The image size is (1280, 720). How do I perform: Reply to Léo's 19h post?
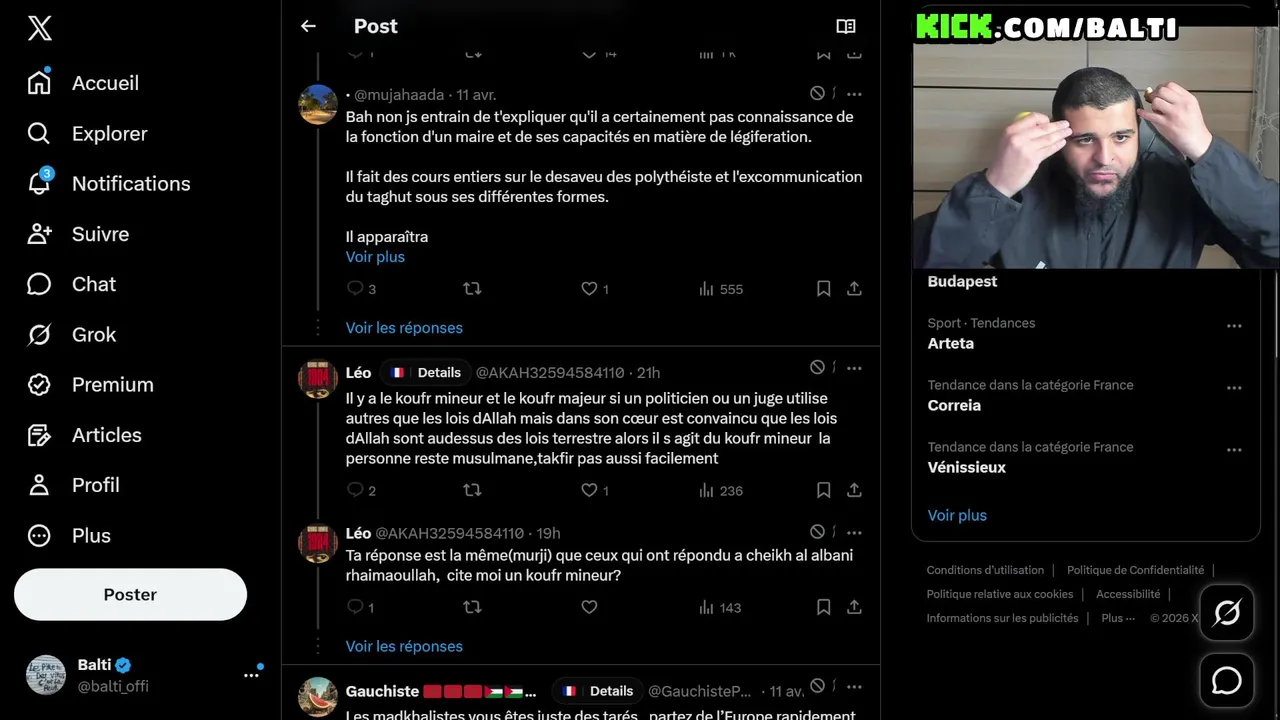[355, 607]
